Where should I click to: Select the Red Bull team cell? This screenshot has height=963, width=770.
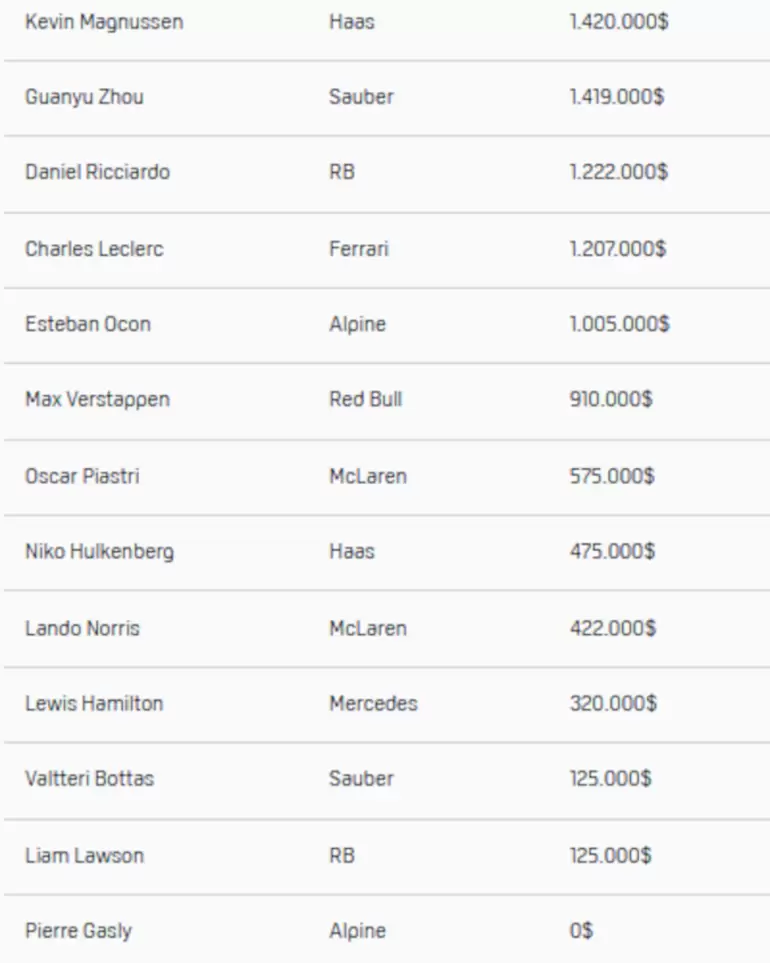(365, 400)
